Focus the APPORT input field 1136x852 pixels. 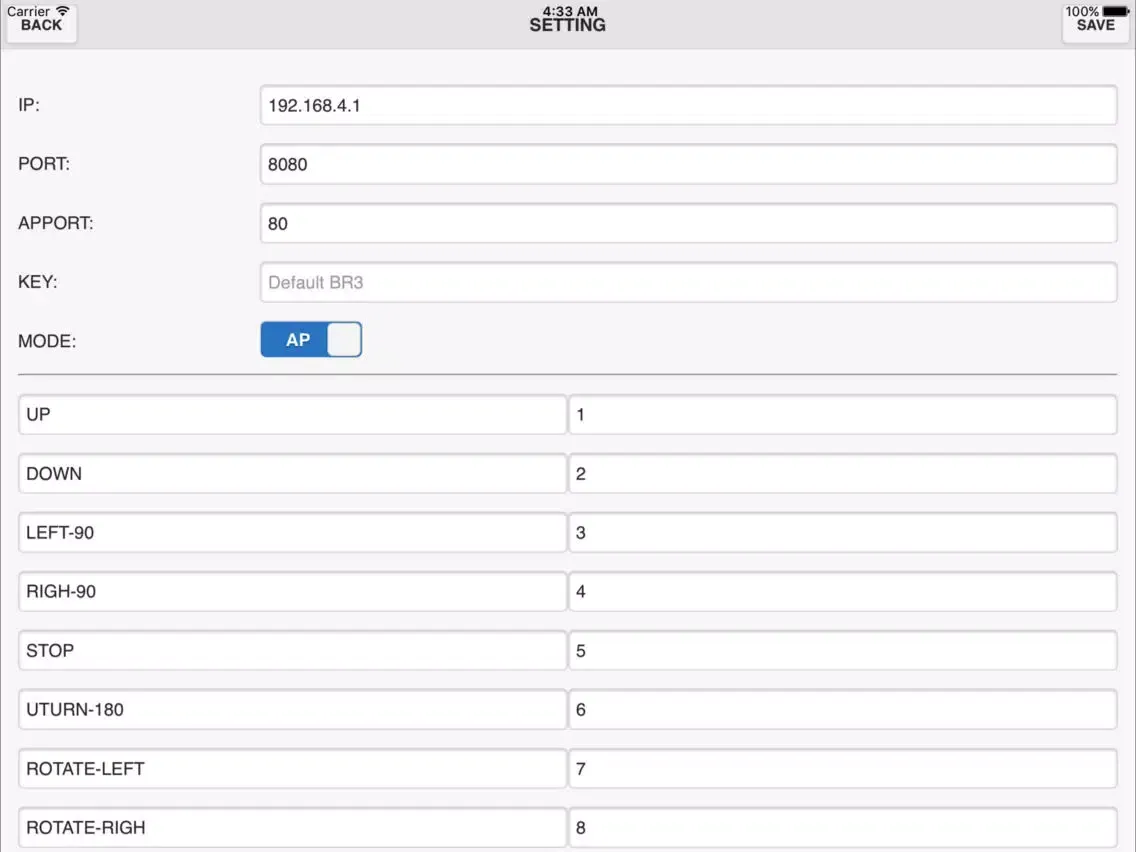click(688, 223)
